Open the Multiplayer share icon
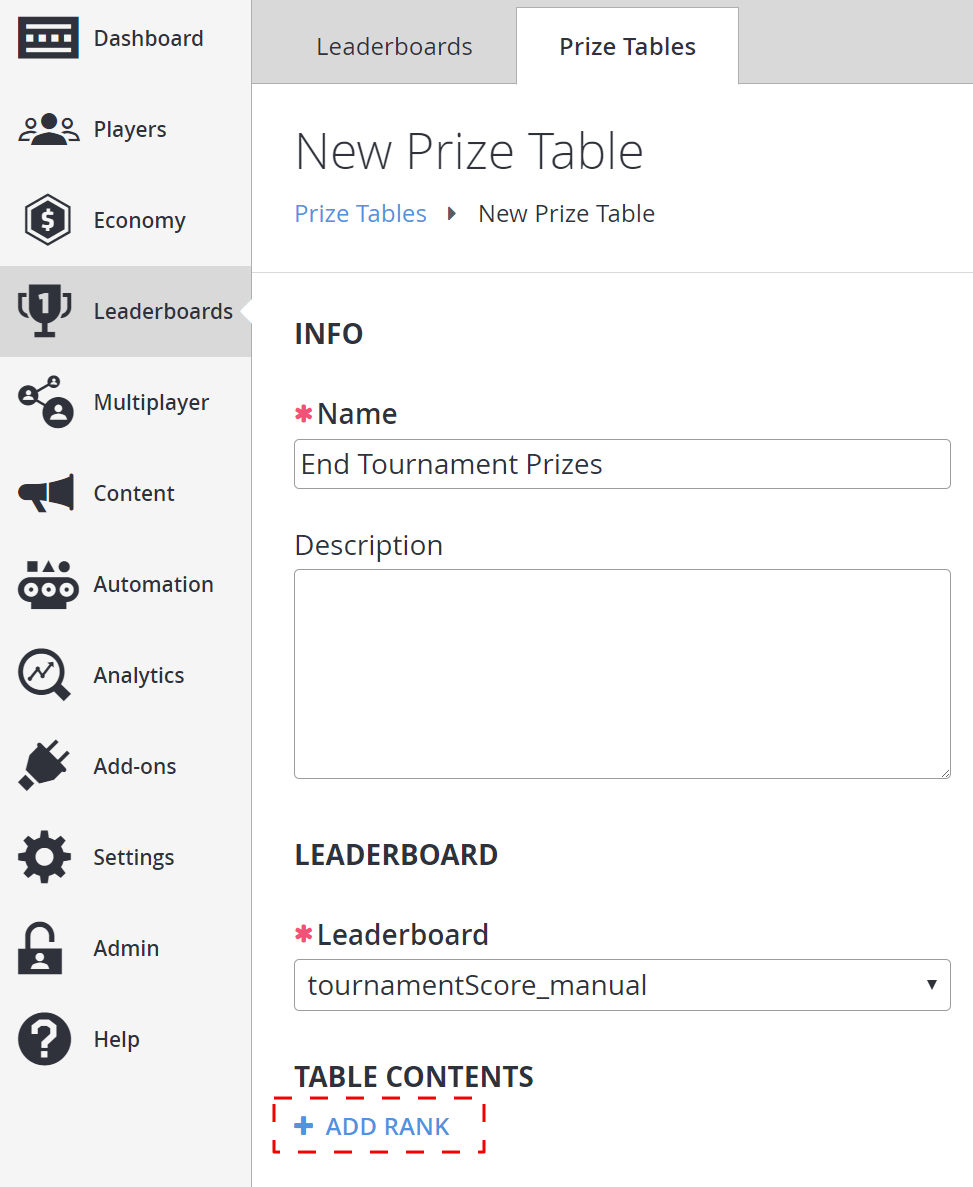The image size is (973, 1187). [x=46, y=401]
